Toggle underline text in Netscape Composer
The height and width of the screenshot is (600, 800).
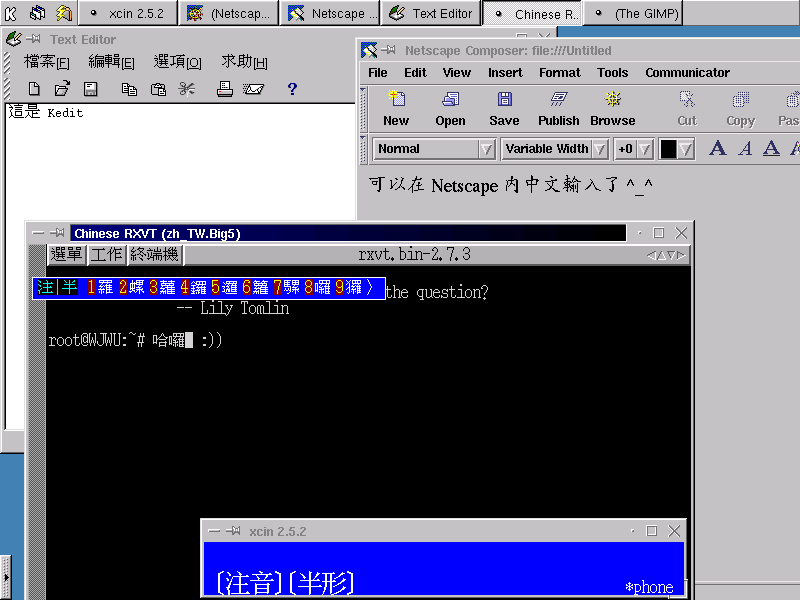(771, 148)
